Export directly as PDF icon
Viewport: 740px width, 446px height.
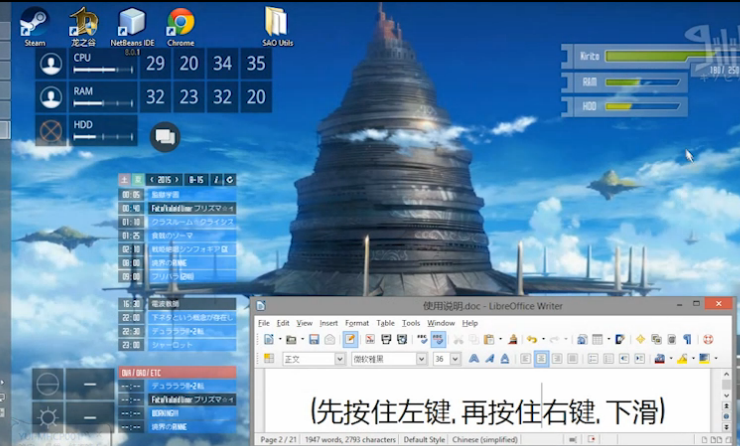click(370, 339)
